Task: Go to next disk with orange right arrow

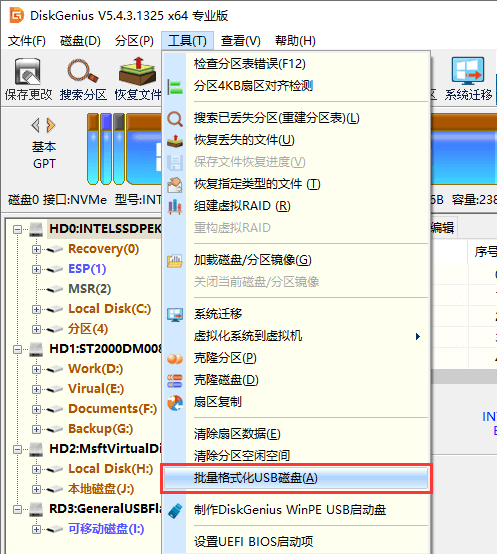Action: point(51,125)
